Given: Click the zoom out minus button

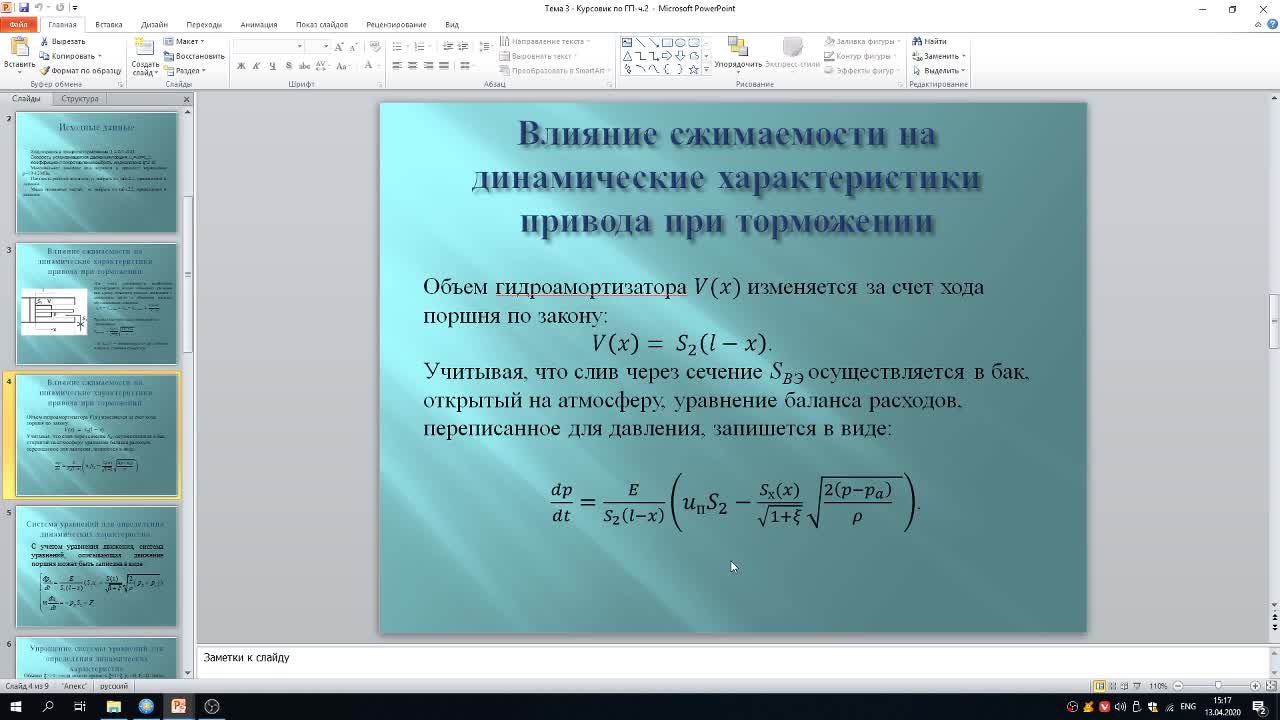Looking at the screenshot, I should coord(1177,686).
